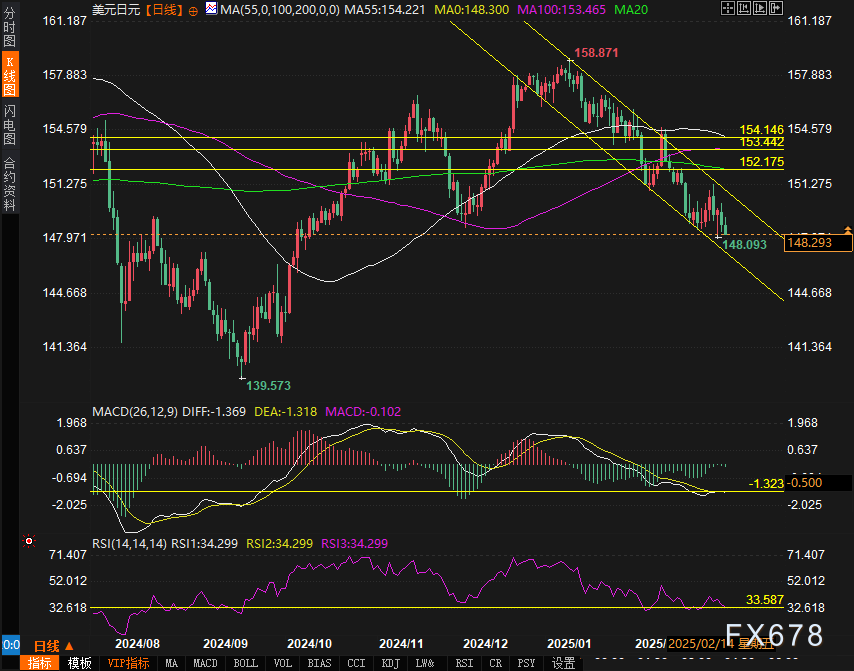Click the MACD(26,12,9) indicator label
Screen dimensions: 854x671
[133, 411]
